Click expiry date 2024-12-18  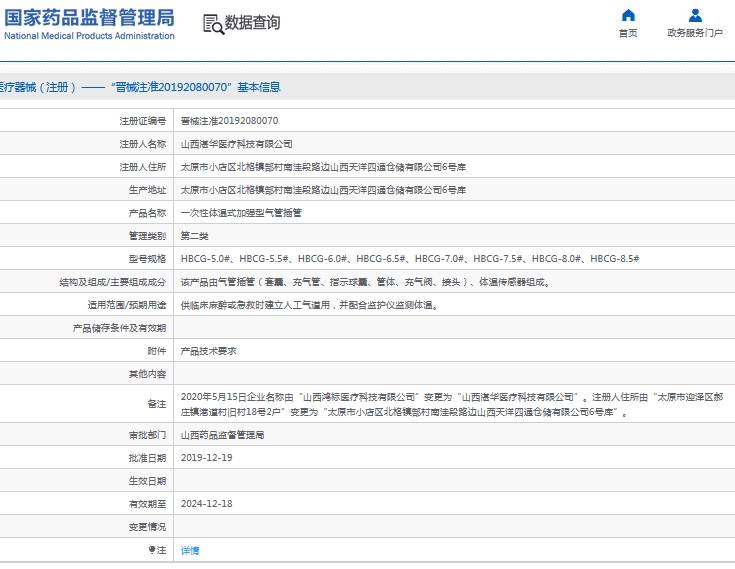[x=207, y=504]
